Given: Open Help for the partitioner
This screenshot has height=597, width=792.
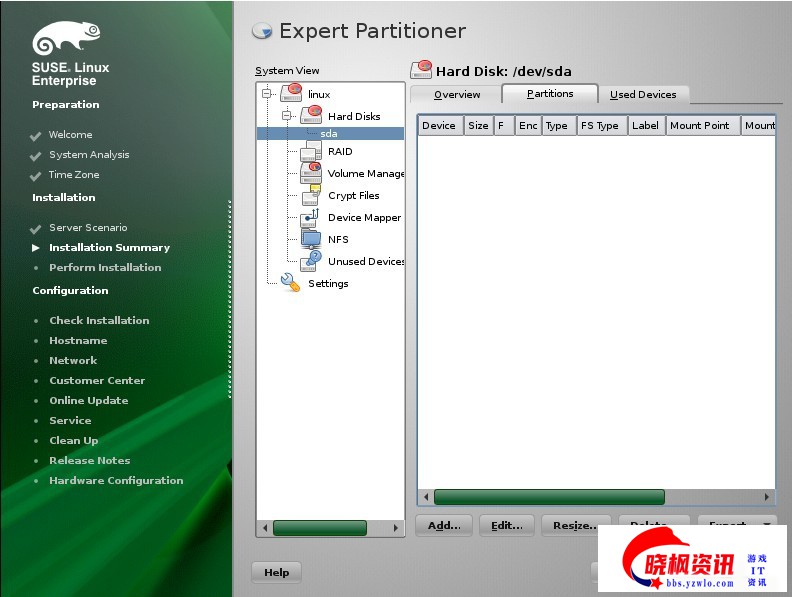Looking at the screenshot, I should click(276, 572).
